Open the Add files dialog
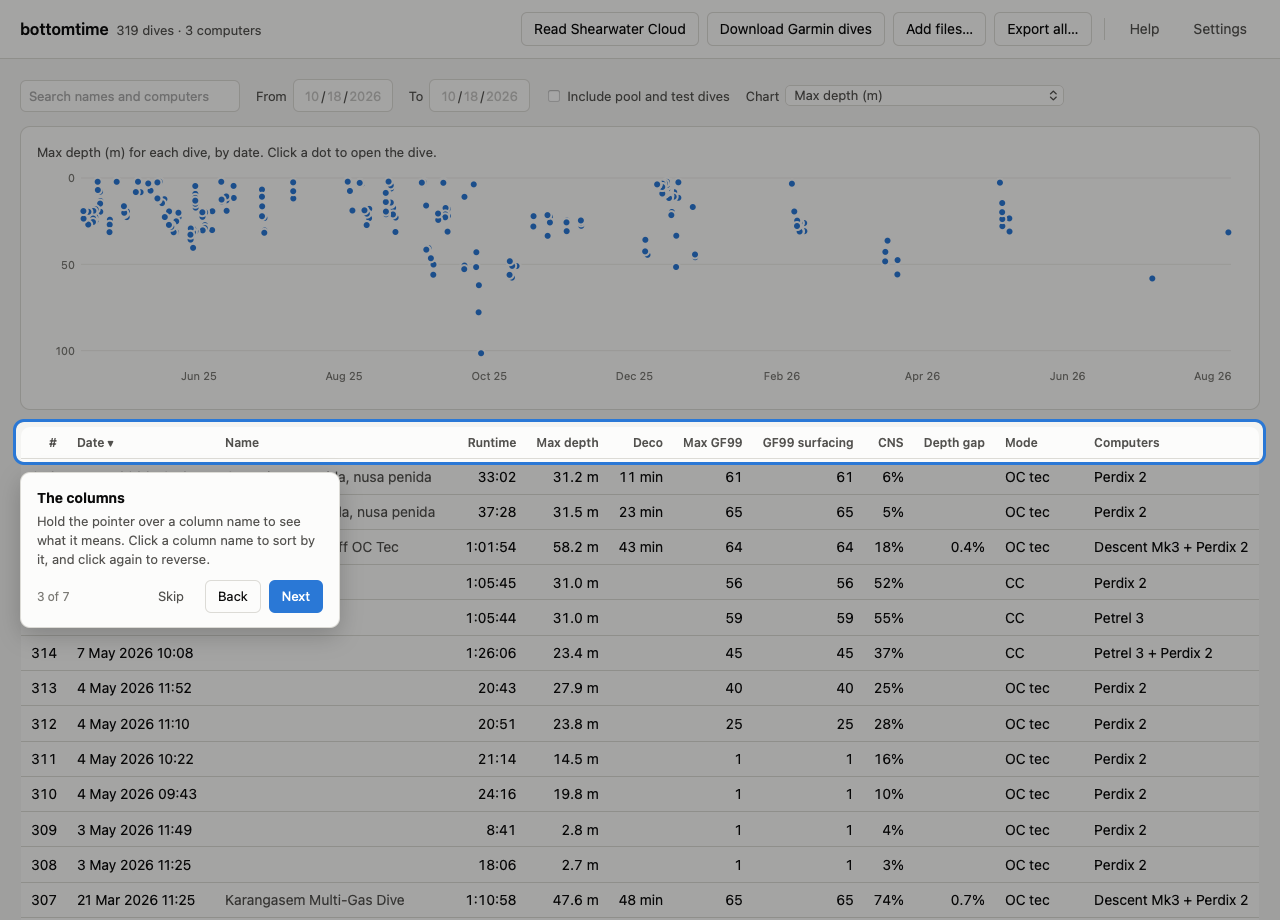Screen dimensions: 1280x920 pos(939,29)
